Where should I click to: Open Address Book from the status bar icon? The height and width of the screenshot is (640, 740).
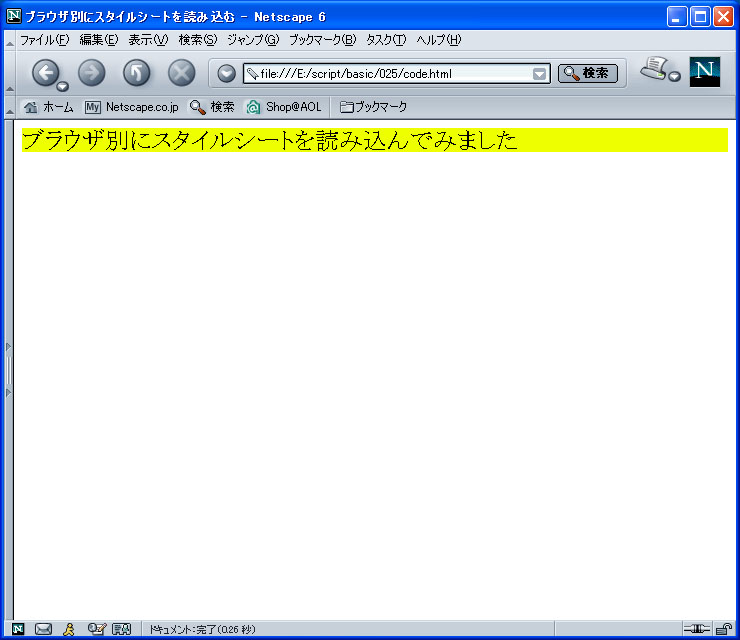121,629
